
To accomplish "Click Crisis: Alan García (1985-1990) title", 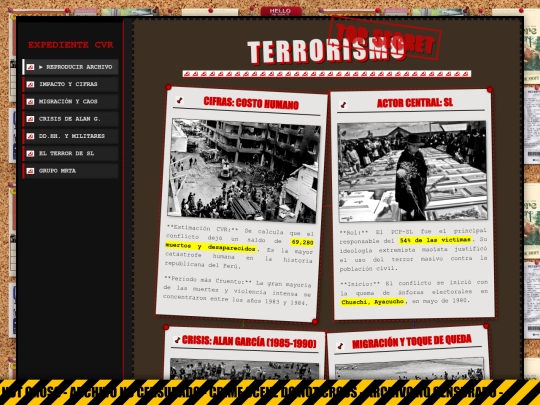I will pyautogui.click(x=249, y=341).
